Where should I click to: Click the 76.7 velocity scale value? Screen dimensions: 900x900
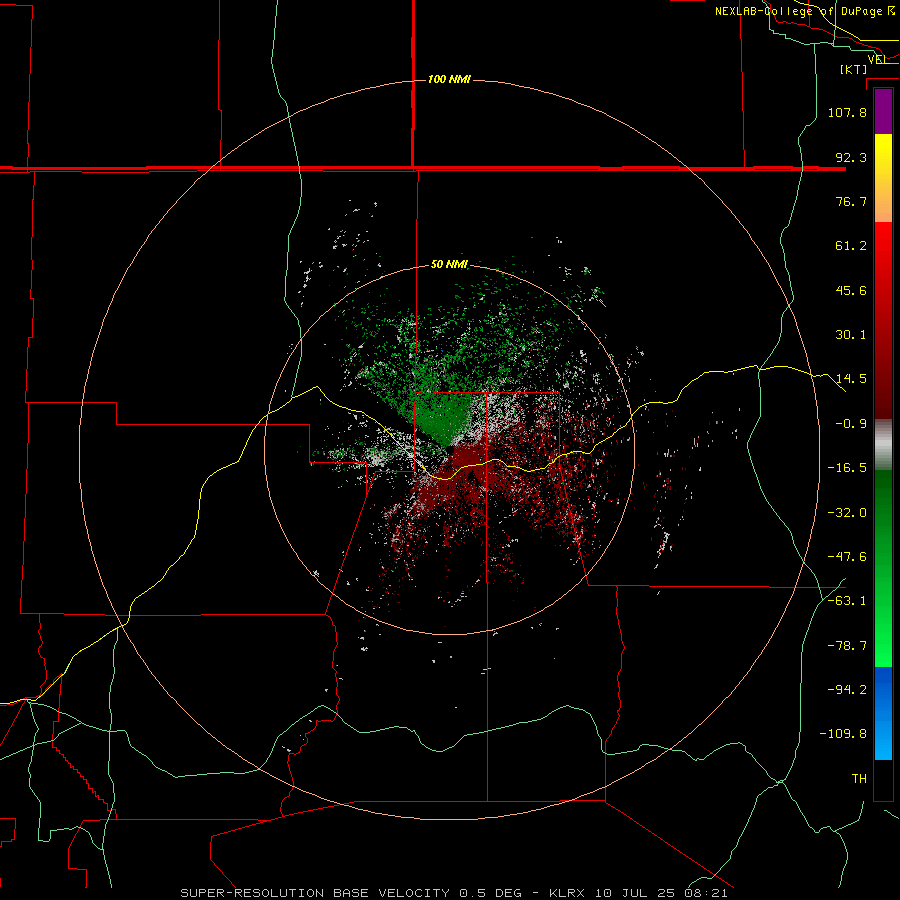coord(851,201)
